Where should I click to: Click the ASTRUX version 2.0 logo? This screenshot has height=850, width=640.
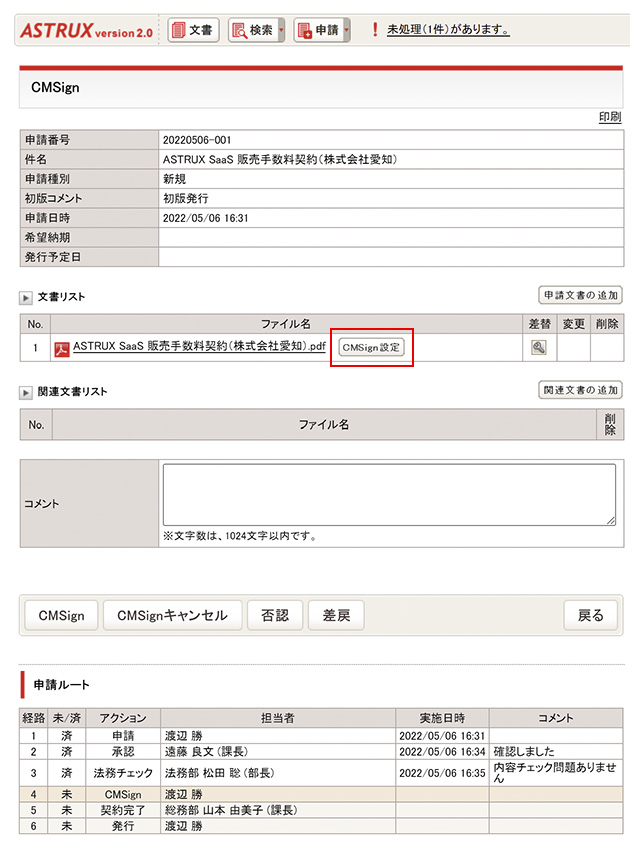pos(87,30)
